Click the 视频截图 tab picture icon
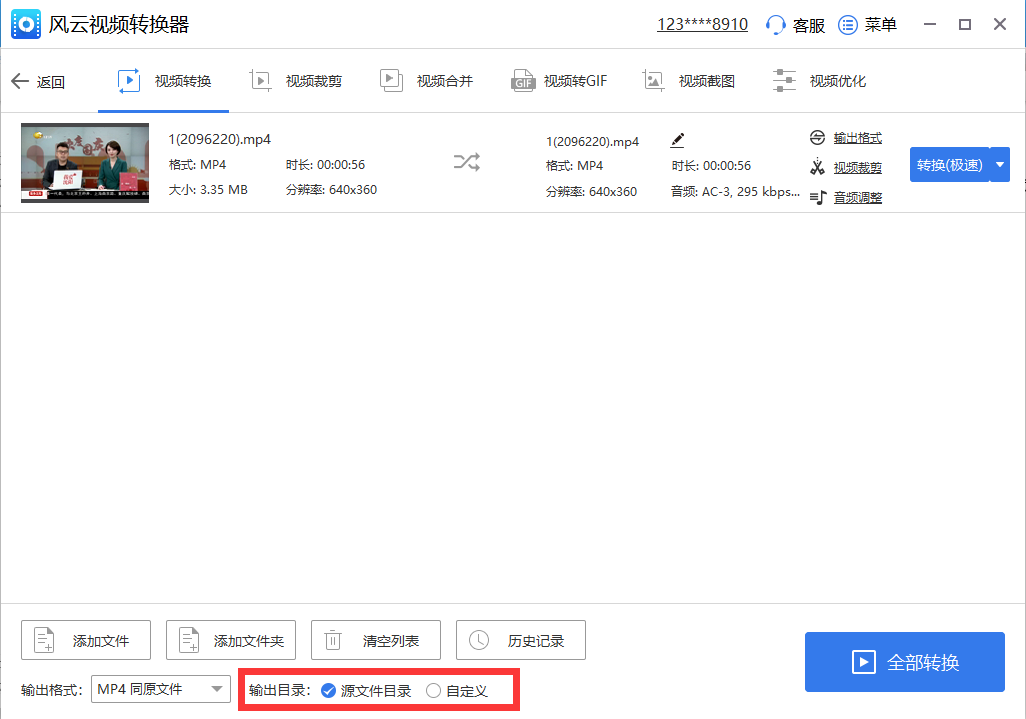1026x719 pixels. pyautogui.click(x=653, y=80)
